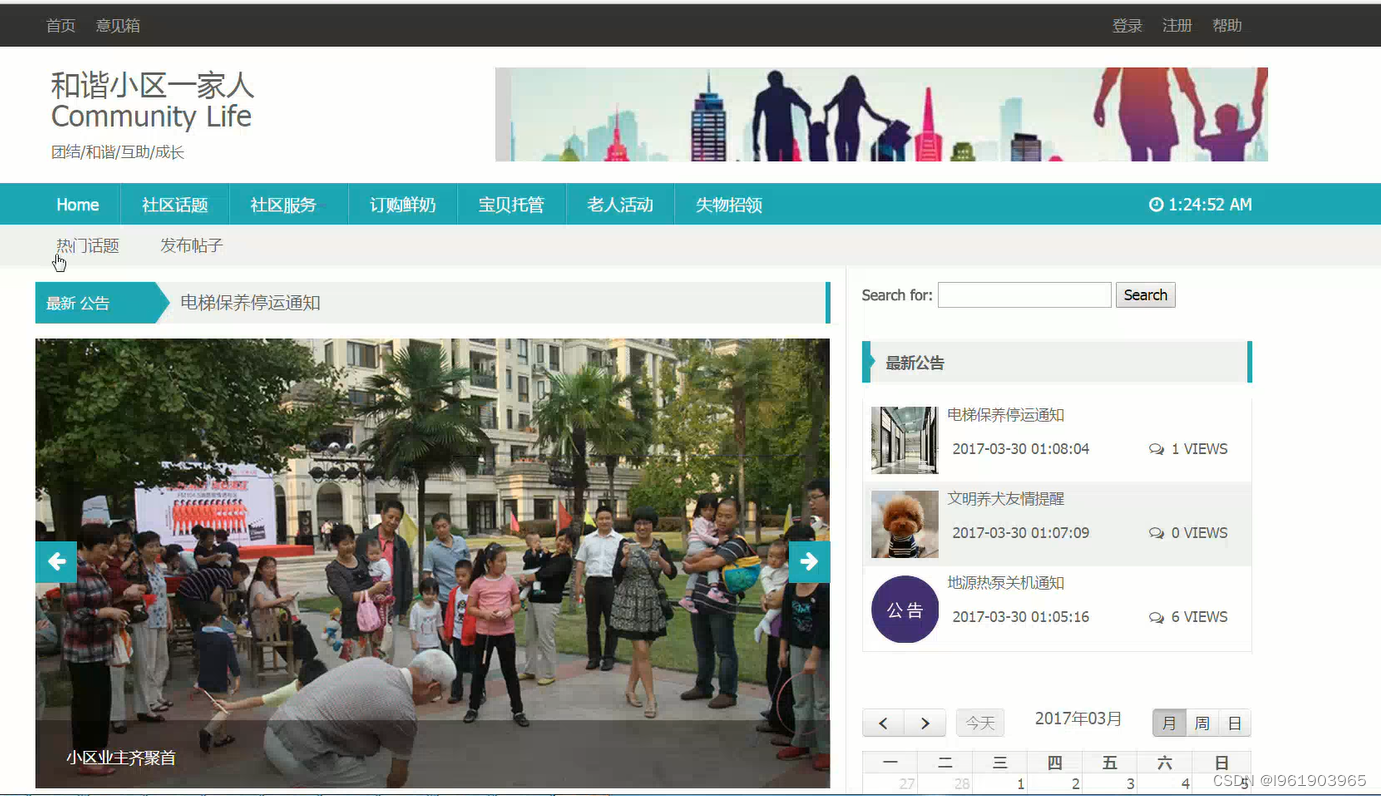Click comment icon next to 1 VIEWS
The image size is (1381, 796).
[x=1157, y=449]
